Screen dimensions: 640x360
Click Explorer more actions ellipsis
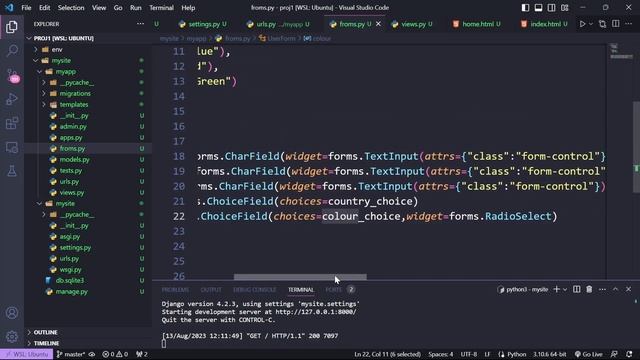[x=140, y=24]
